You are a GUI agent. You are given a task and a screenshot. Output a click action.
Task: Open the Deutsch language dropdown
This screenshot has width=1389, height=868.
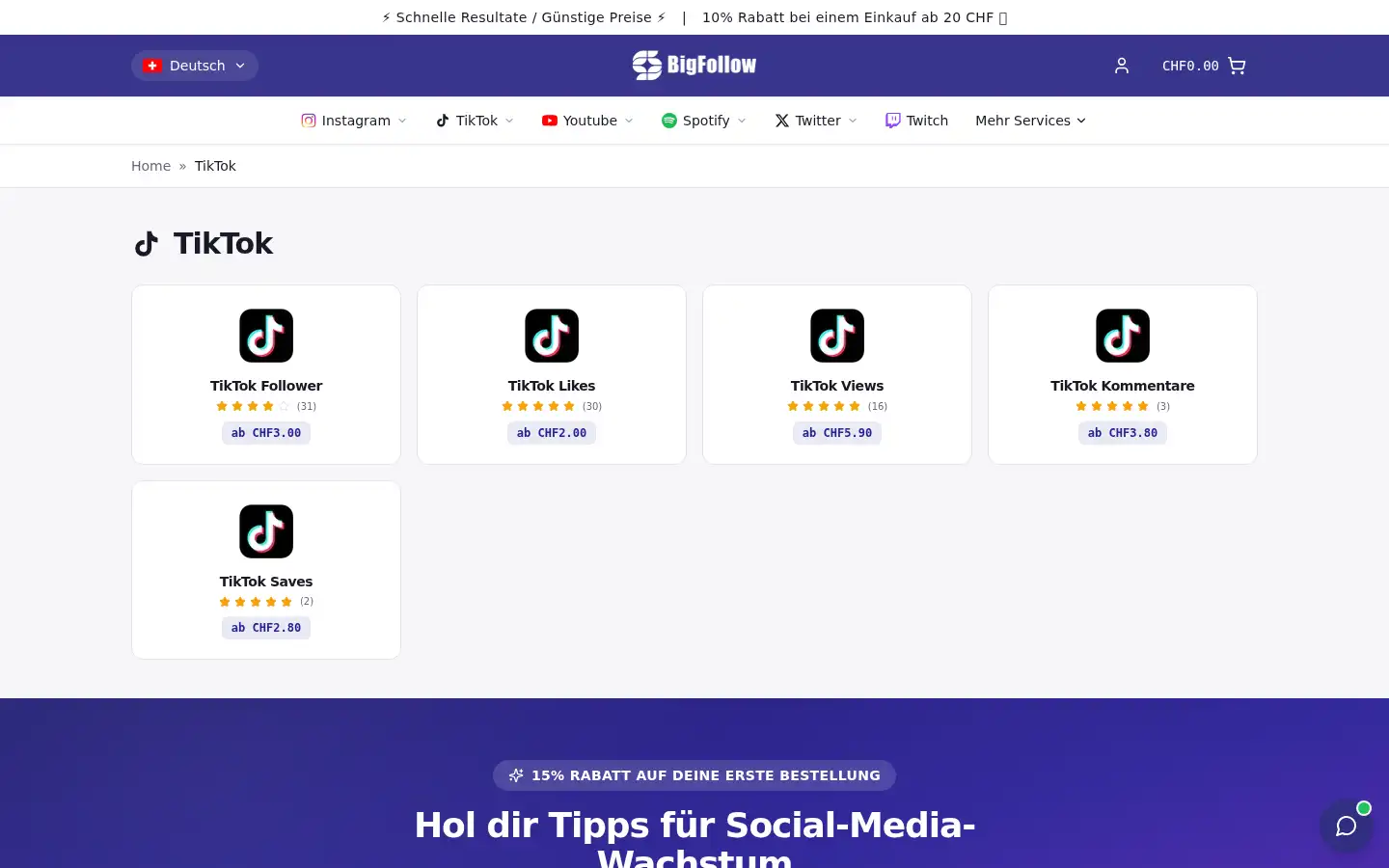click(x=195, y=66)
